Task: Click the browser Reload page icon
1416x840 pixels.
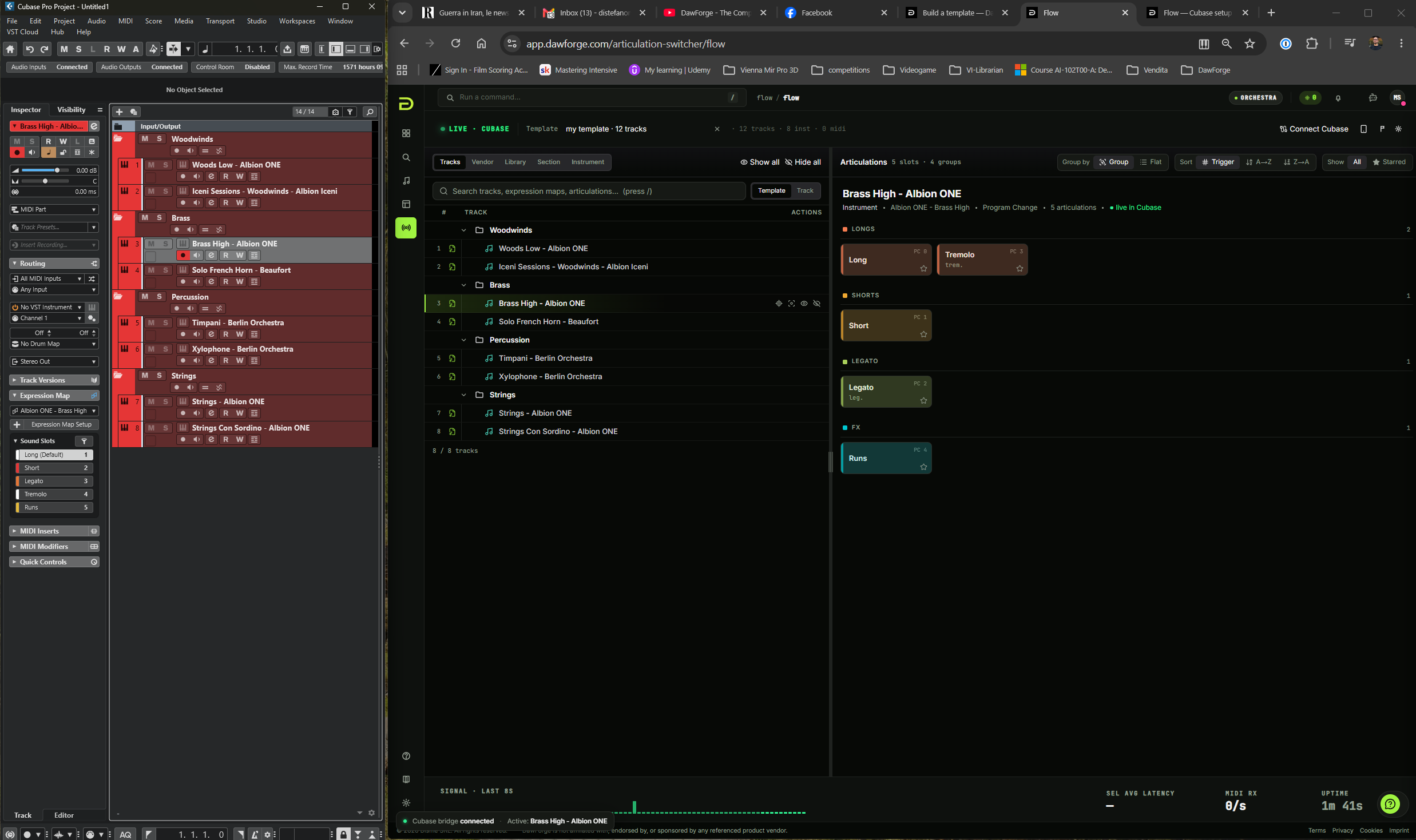Action: tap(455, 43)
